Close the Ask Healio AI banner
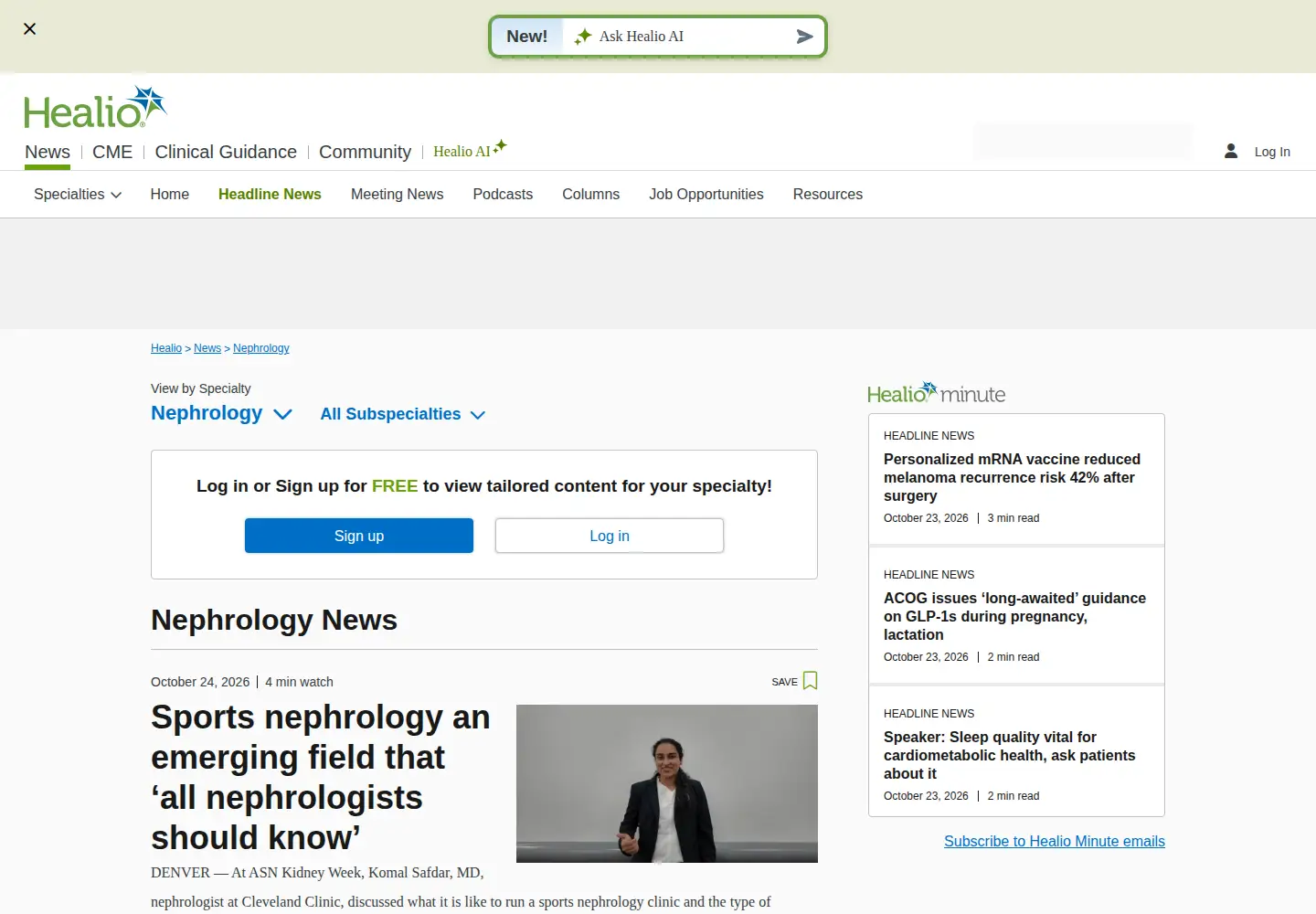 tap(29, 28)
